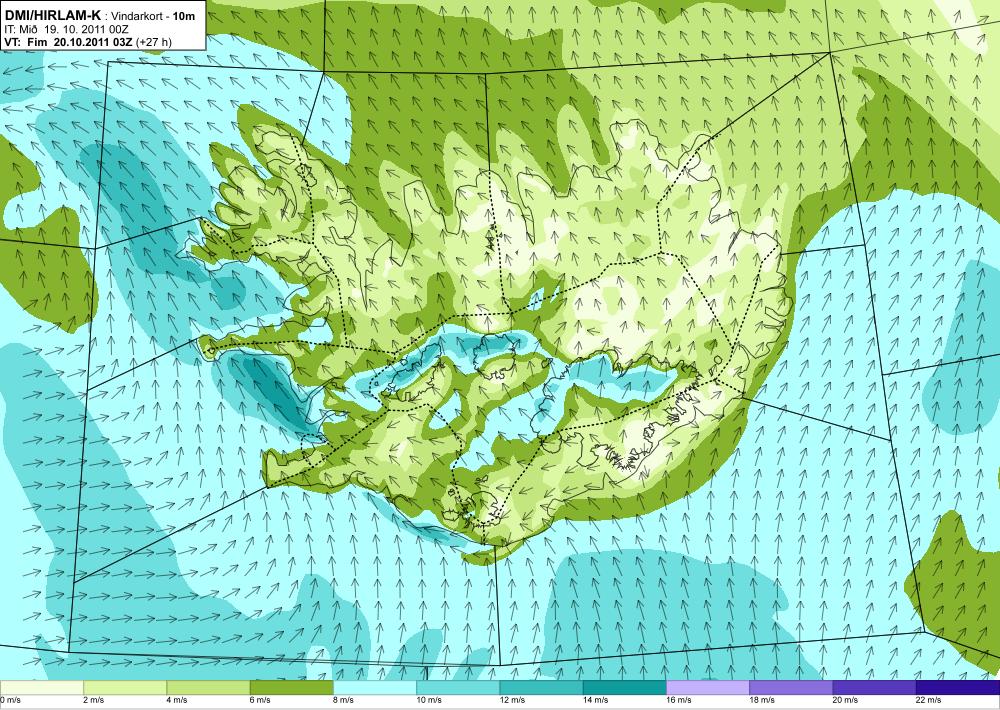Screen dimensions: 1000x710
Task: Click the '2 m/s' legend label
Action: [94, 700]
